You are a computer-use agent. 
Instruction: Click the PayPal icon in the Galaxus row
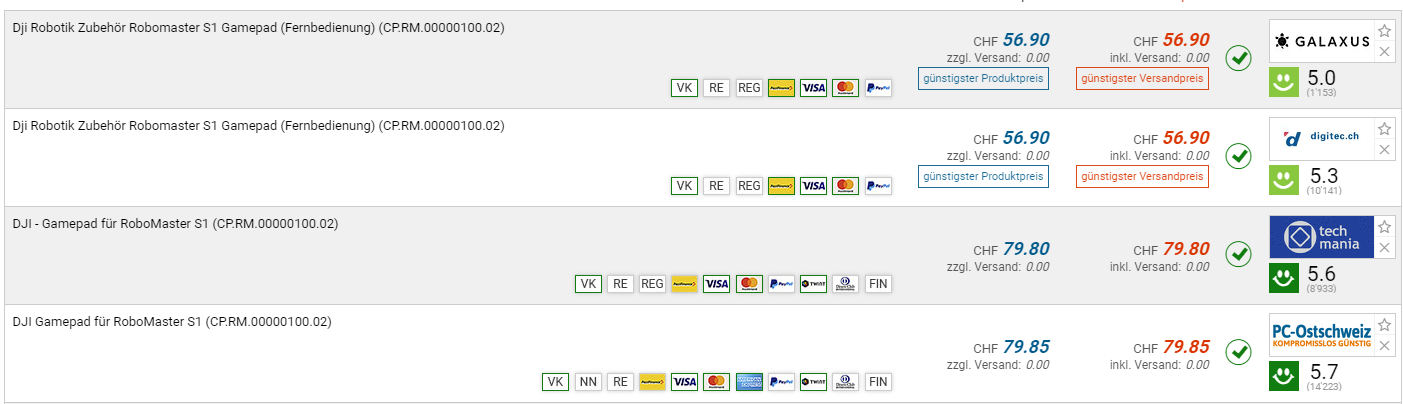pos(878,88)
